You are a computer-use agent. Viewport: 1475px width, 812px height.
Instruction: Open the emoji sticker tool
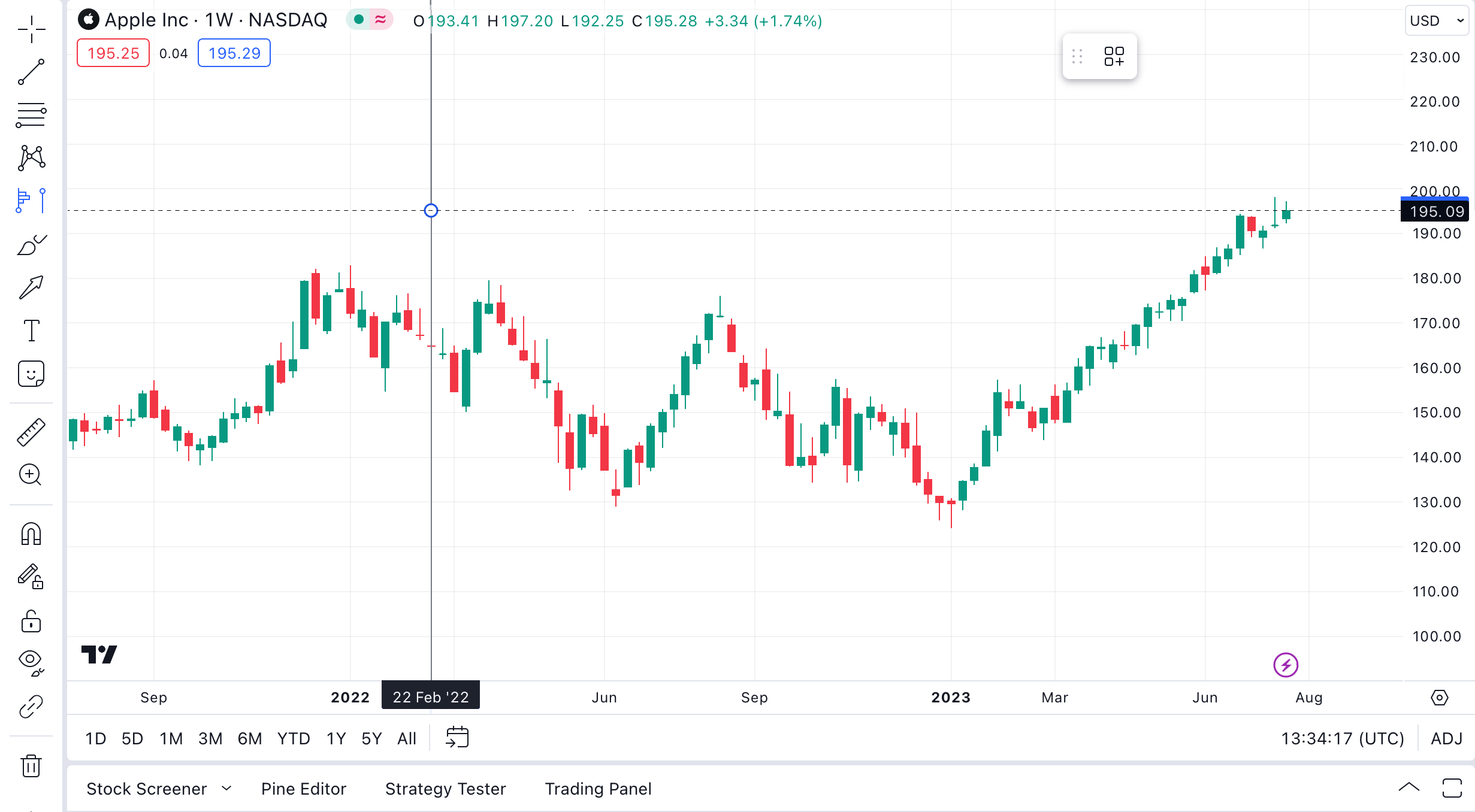(31, 374)
